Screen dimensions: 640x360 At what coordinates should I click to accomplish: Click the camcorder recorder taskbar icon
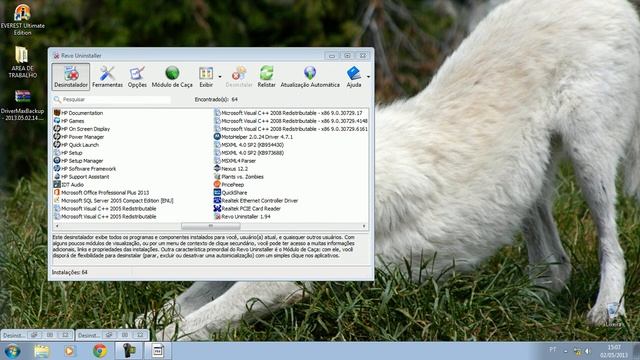(129, 351)
